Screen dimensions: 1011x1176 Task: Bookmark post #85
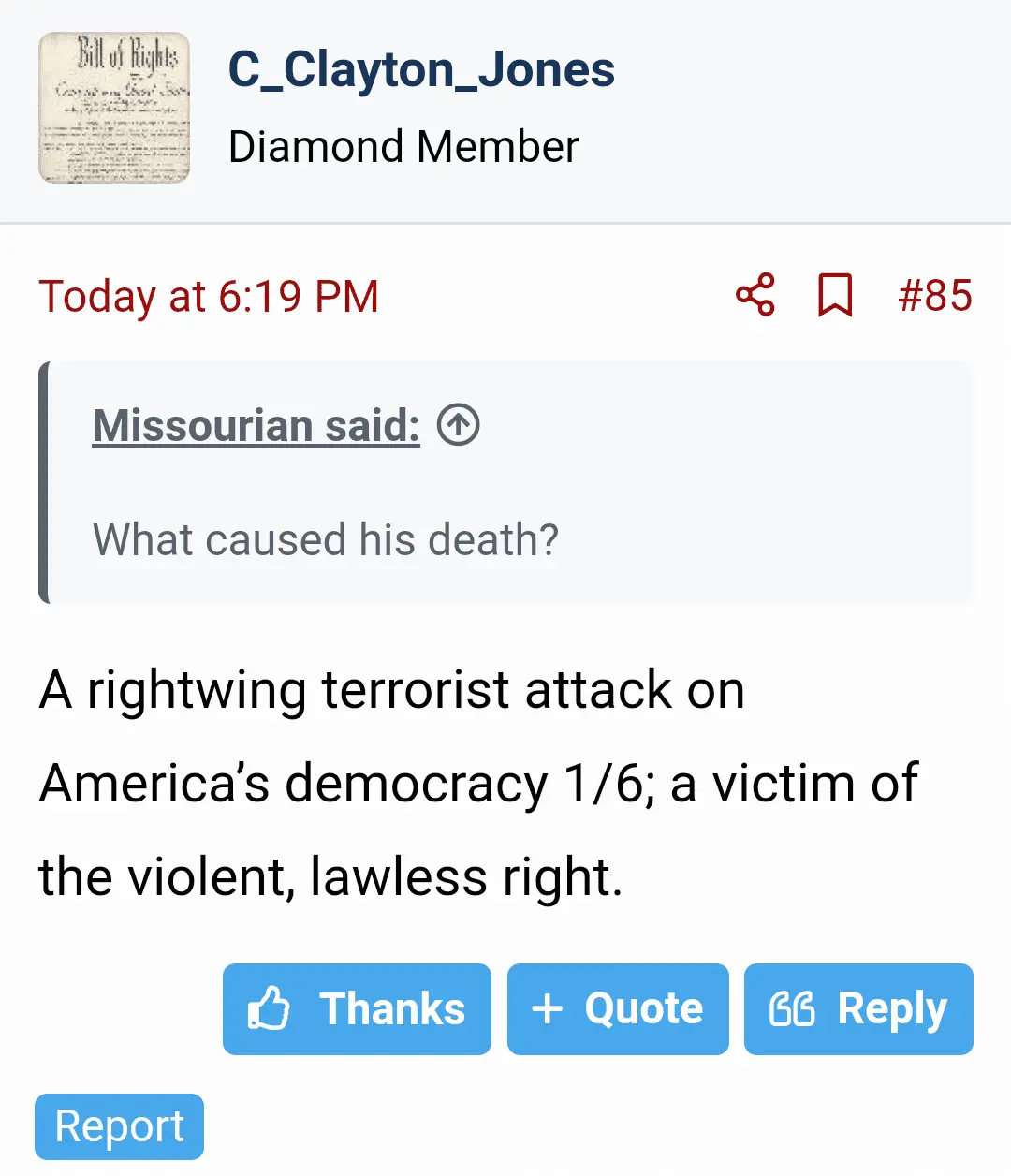(835, 295)
